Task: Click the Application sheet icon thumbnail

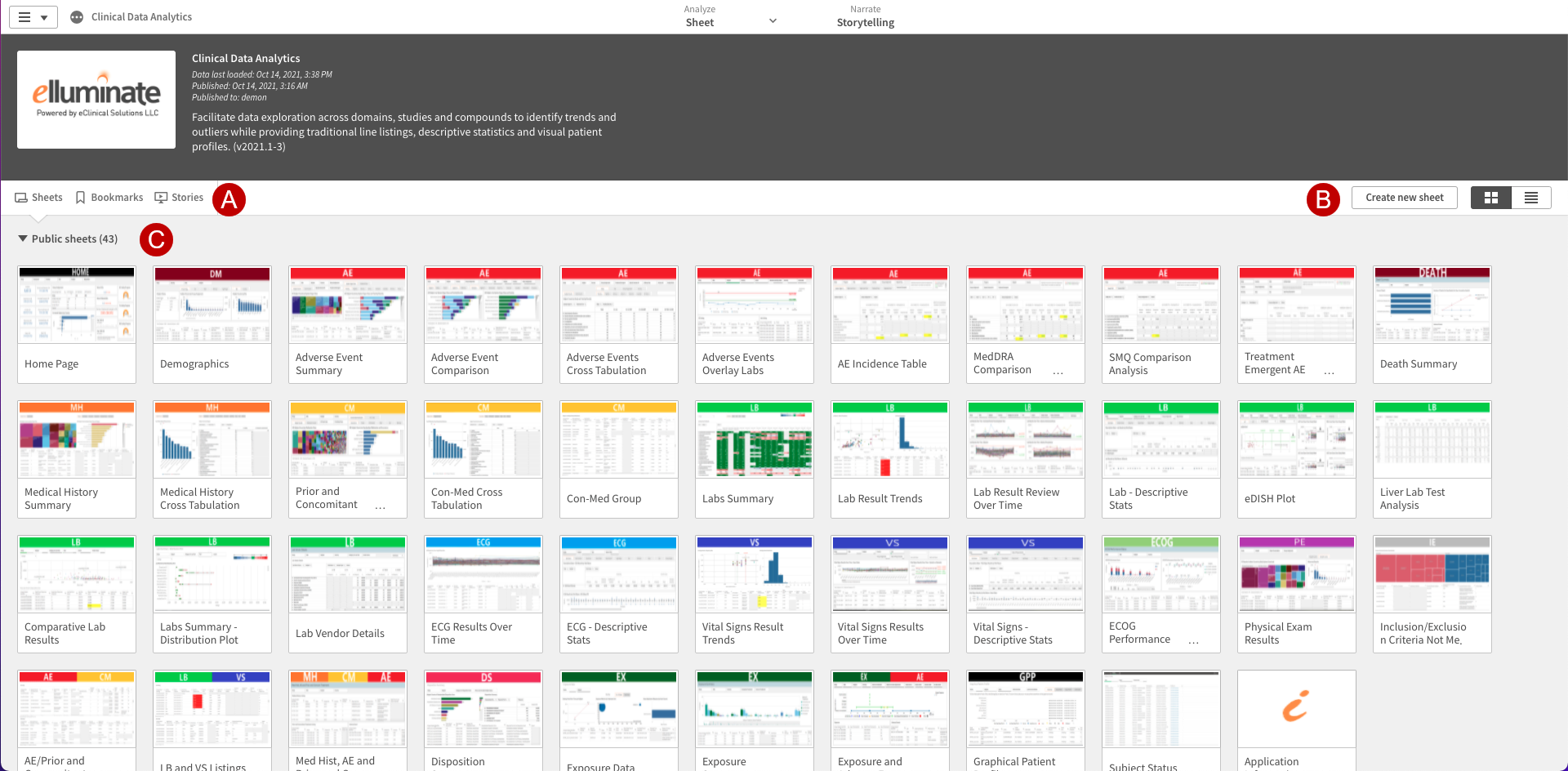Action: pos(1296,708)
